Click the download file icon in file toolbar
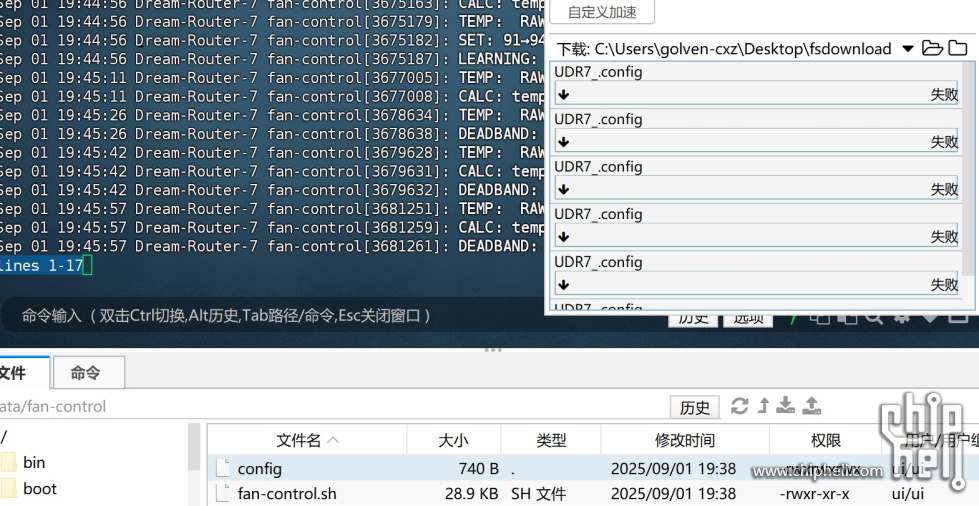The image size is (979, 506). [x=785, y=406]
